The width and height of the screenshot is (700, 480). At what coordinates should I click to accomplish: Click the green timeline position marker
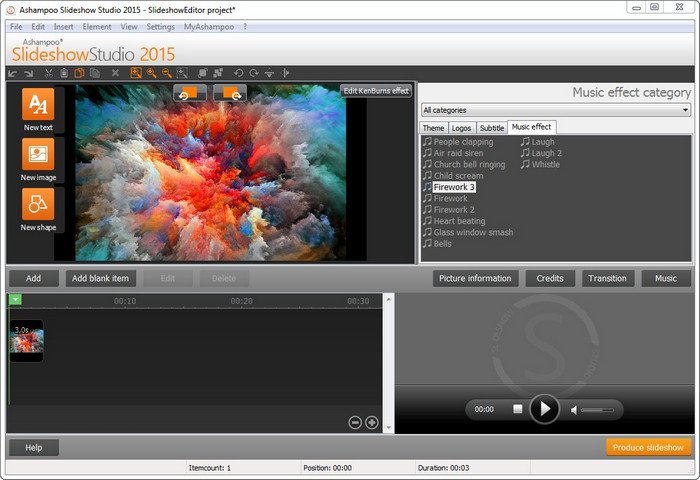click(15, 300)
